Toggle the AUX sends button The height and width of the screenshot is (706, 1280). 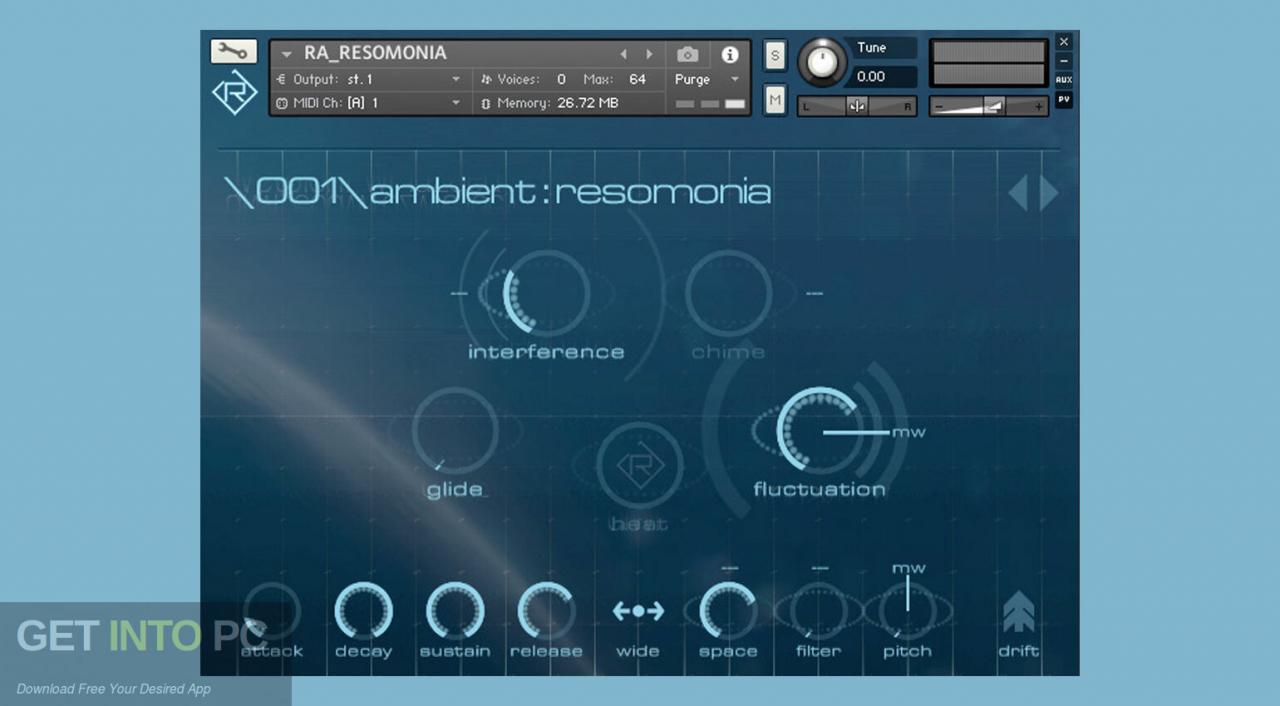point(1064,80)
